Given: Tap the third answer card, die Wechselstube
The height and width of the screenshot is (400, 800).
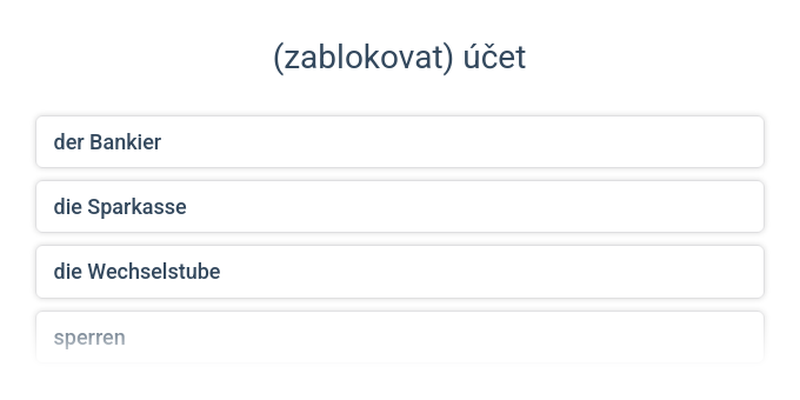Looking at the screenshot, I should 400,272.
